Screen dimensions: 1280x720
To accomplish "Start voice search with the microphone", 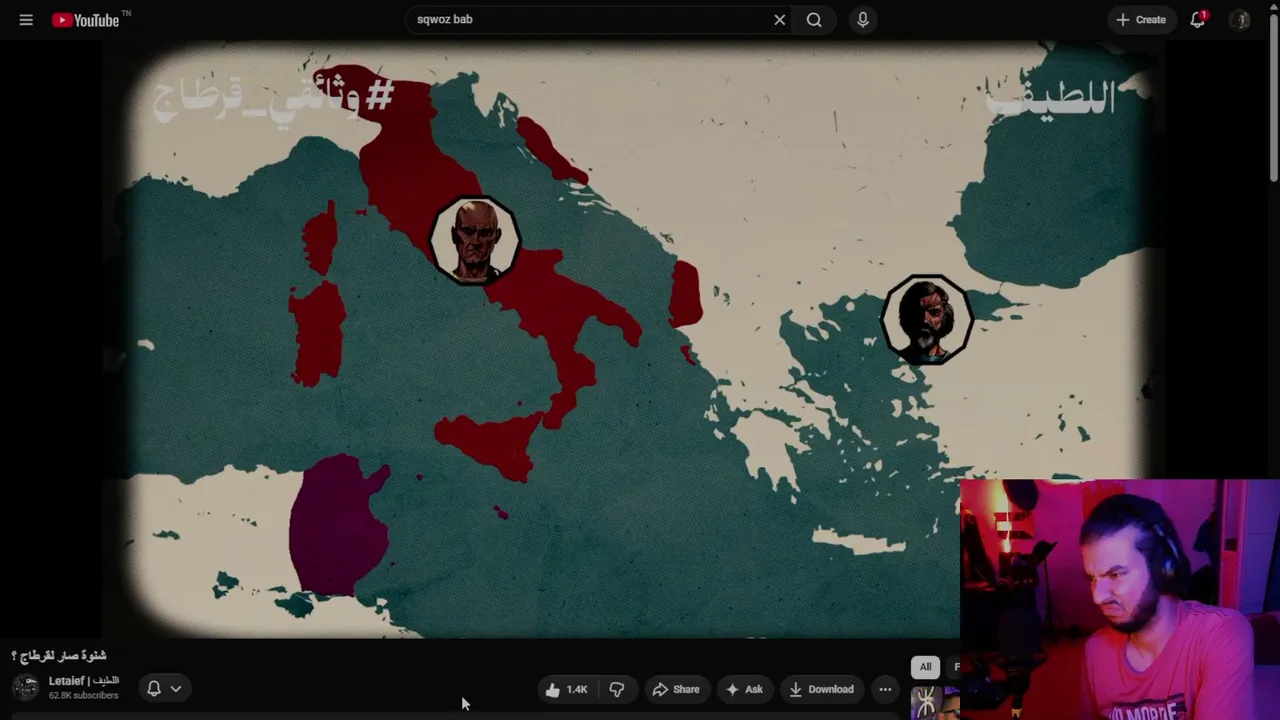I will point(863,20).
